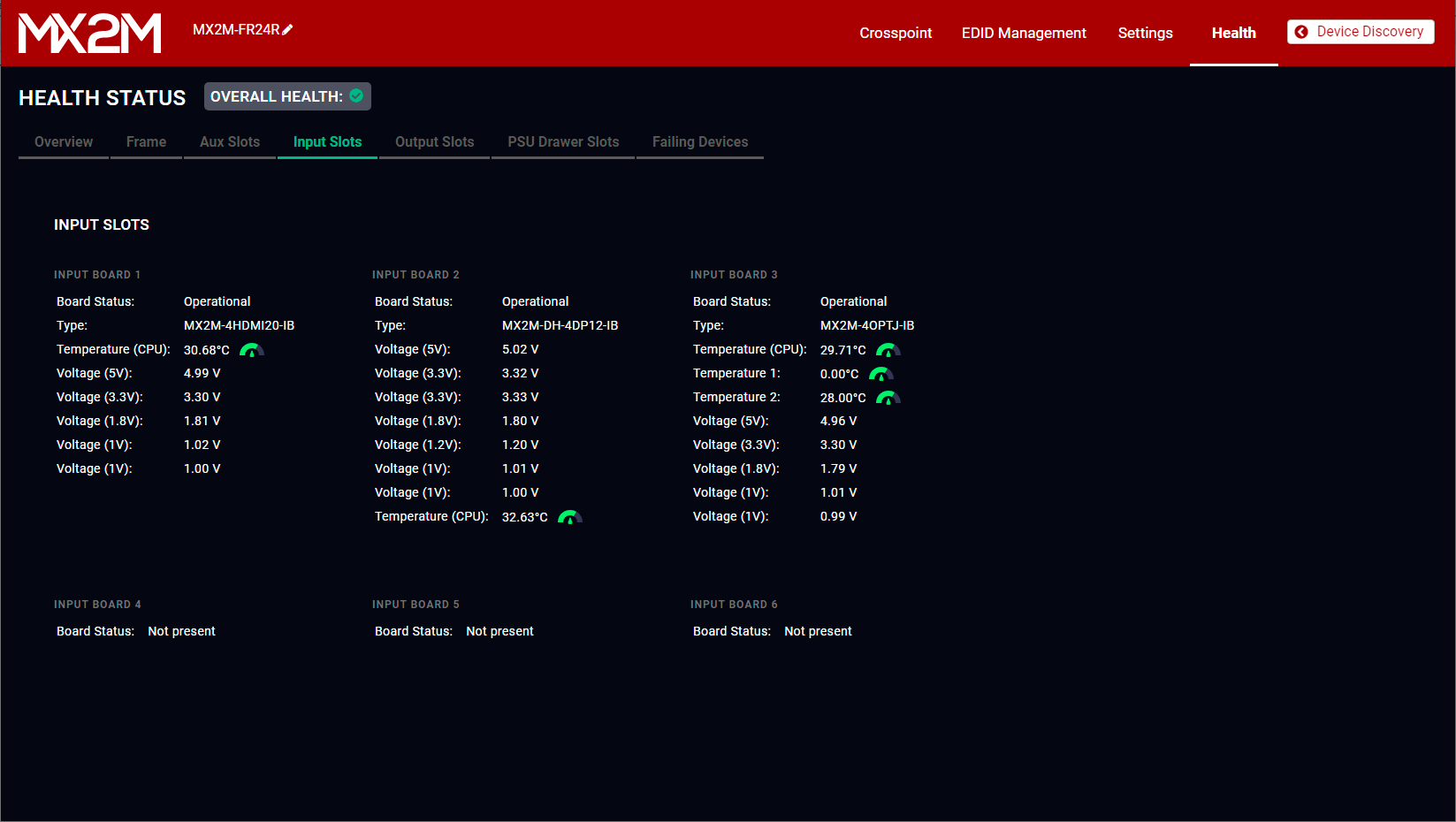Click Input Board 1 Operational status
This screenshot has height=822, width=1456.
(217, 301)
